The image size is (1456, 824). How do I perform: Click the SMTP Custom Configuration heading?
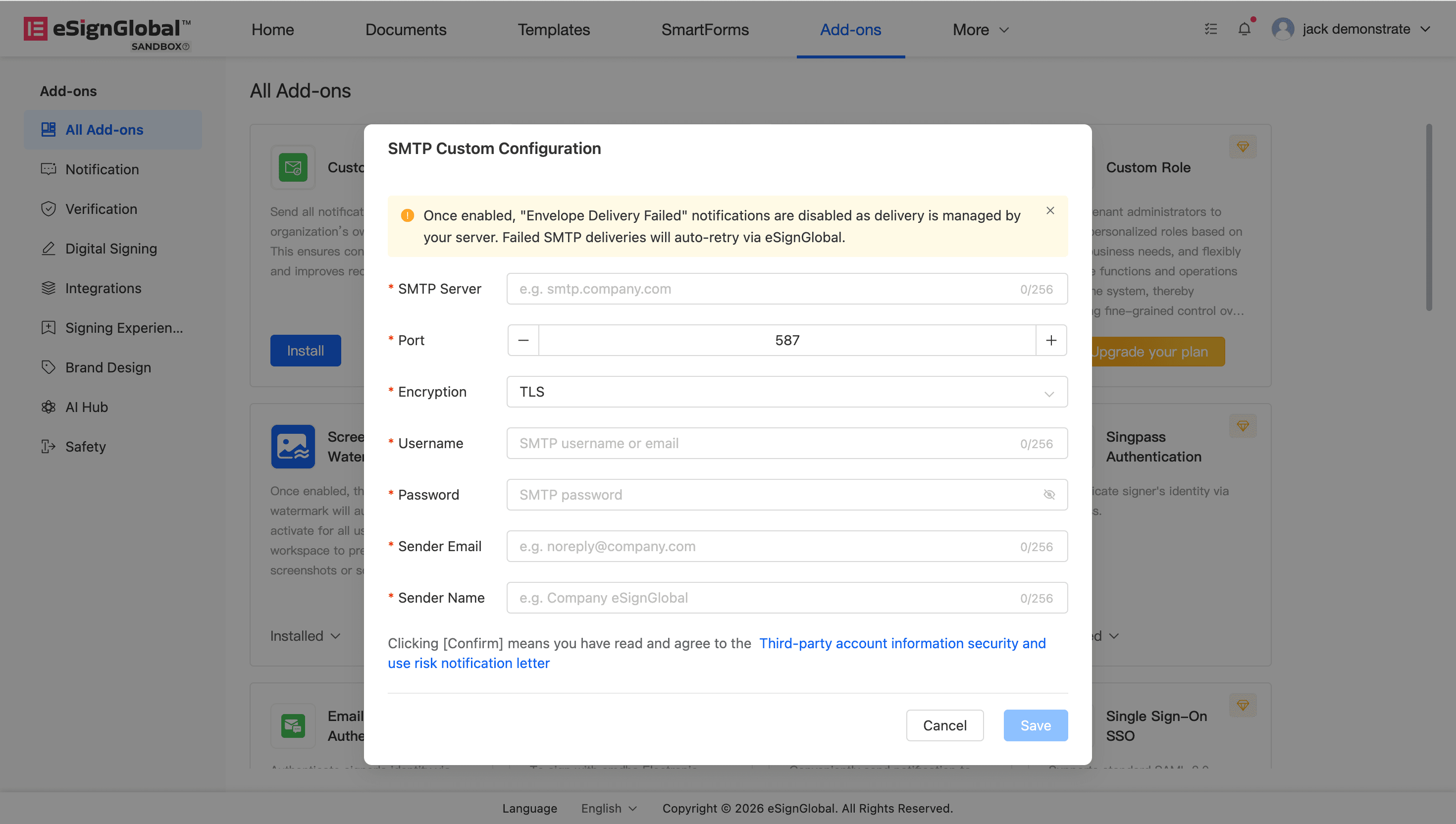tap(494, 148)
